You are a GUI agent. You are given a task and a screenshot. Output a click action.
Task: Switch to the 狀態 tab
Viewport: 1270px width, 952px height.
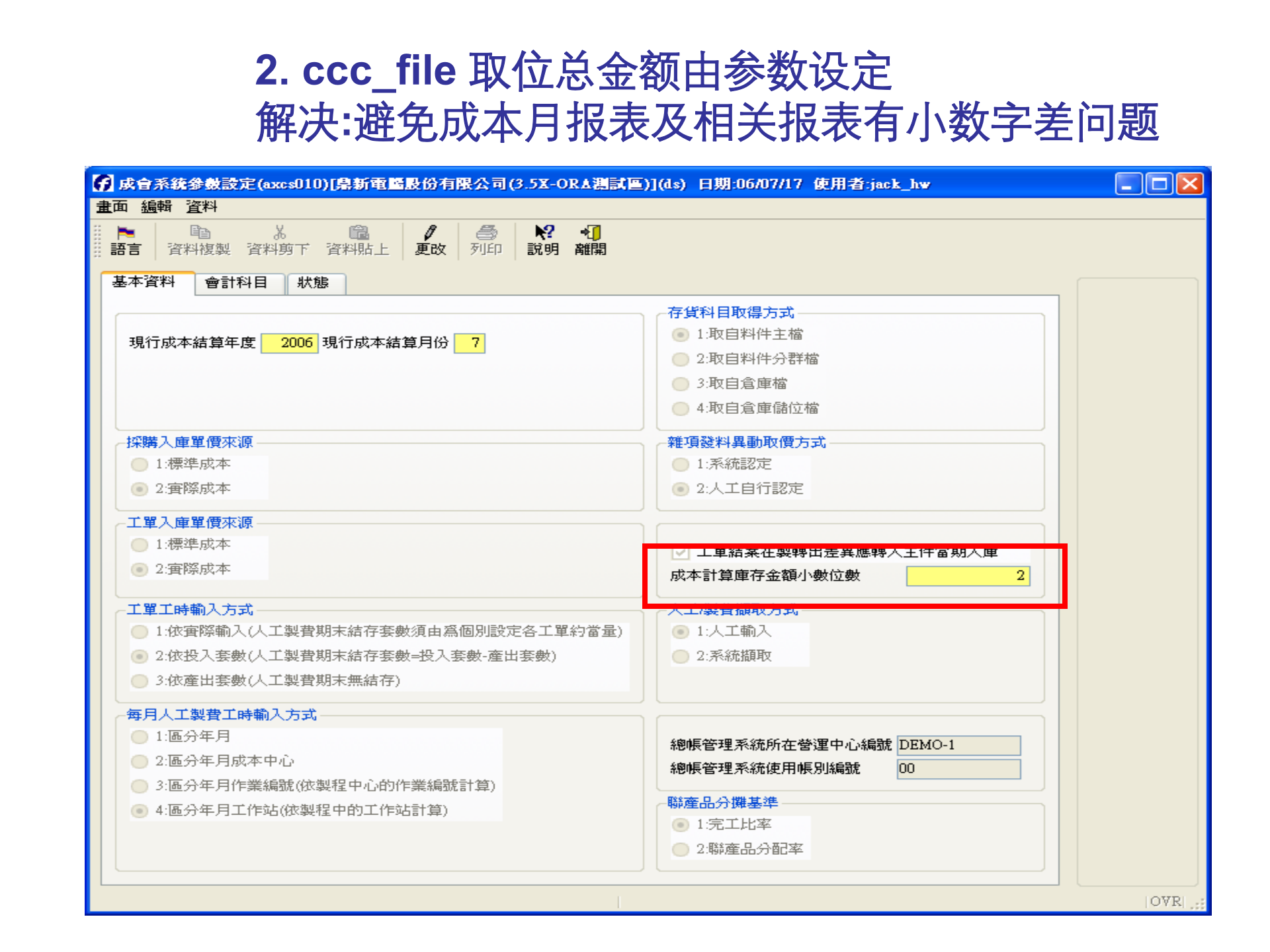tap(316, 282)
